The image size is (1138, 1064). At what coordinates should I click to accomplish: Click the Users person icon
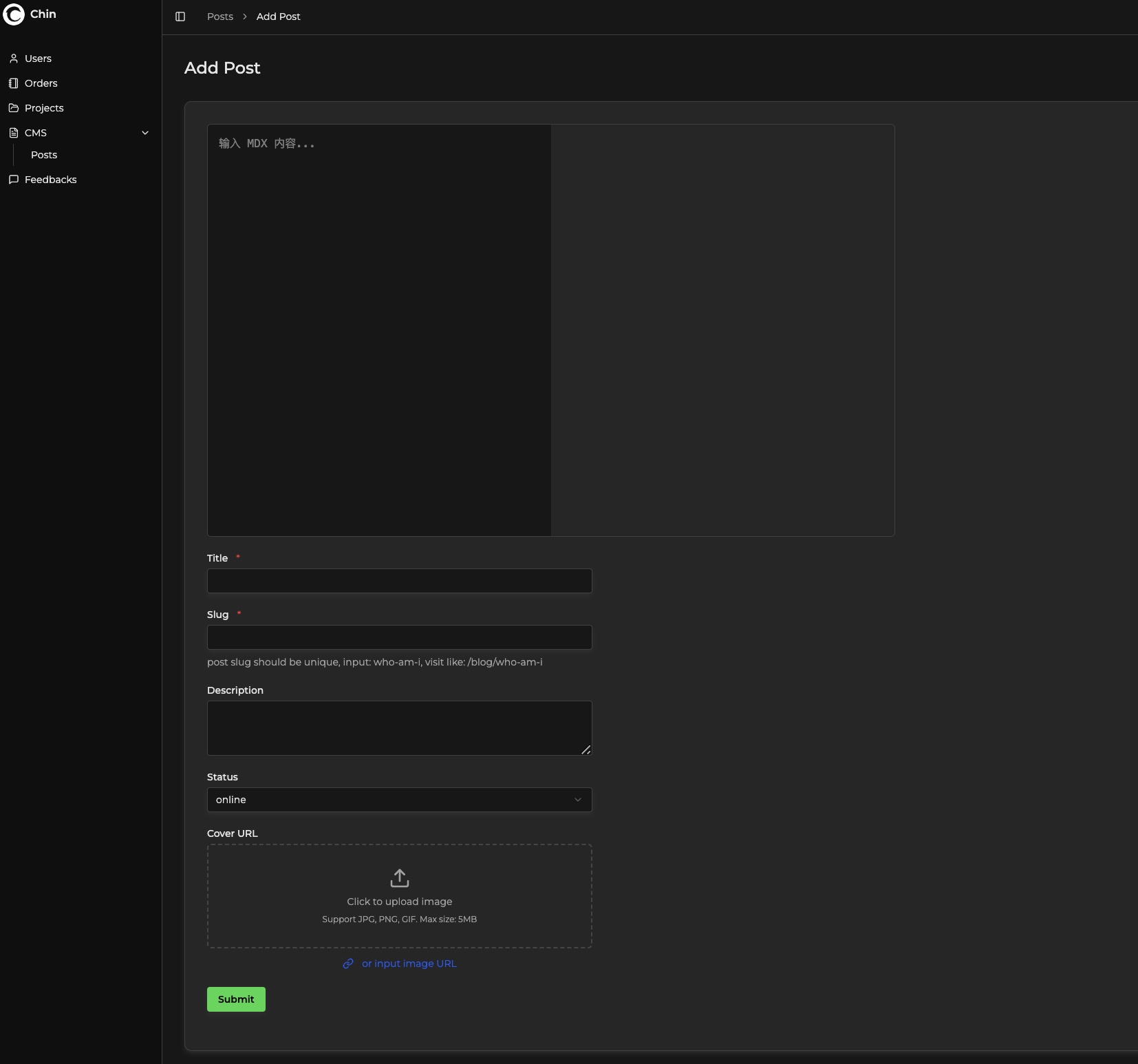[x=14, y=58]
